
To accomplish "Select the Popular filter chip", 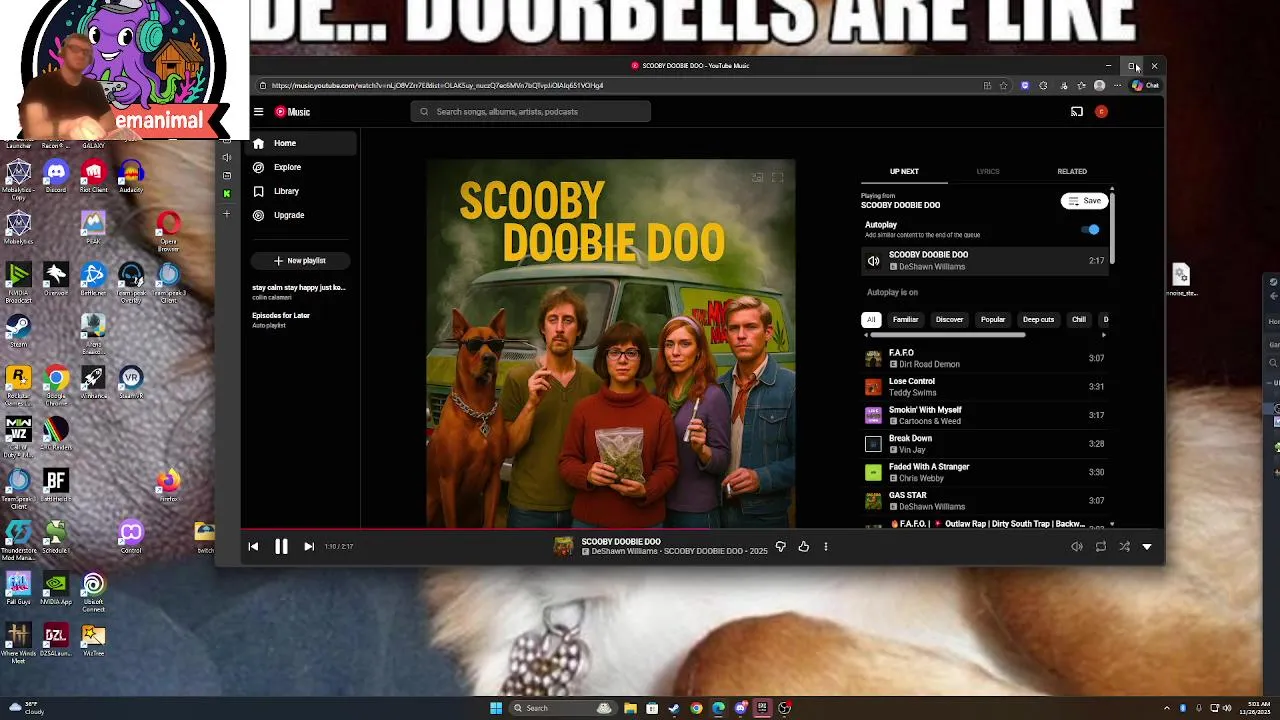I will (993, 320).
